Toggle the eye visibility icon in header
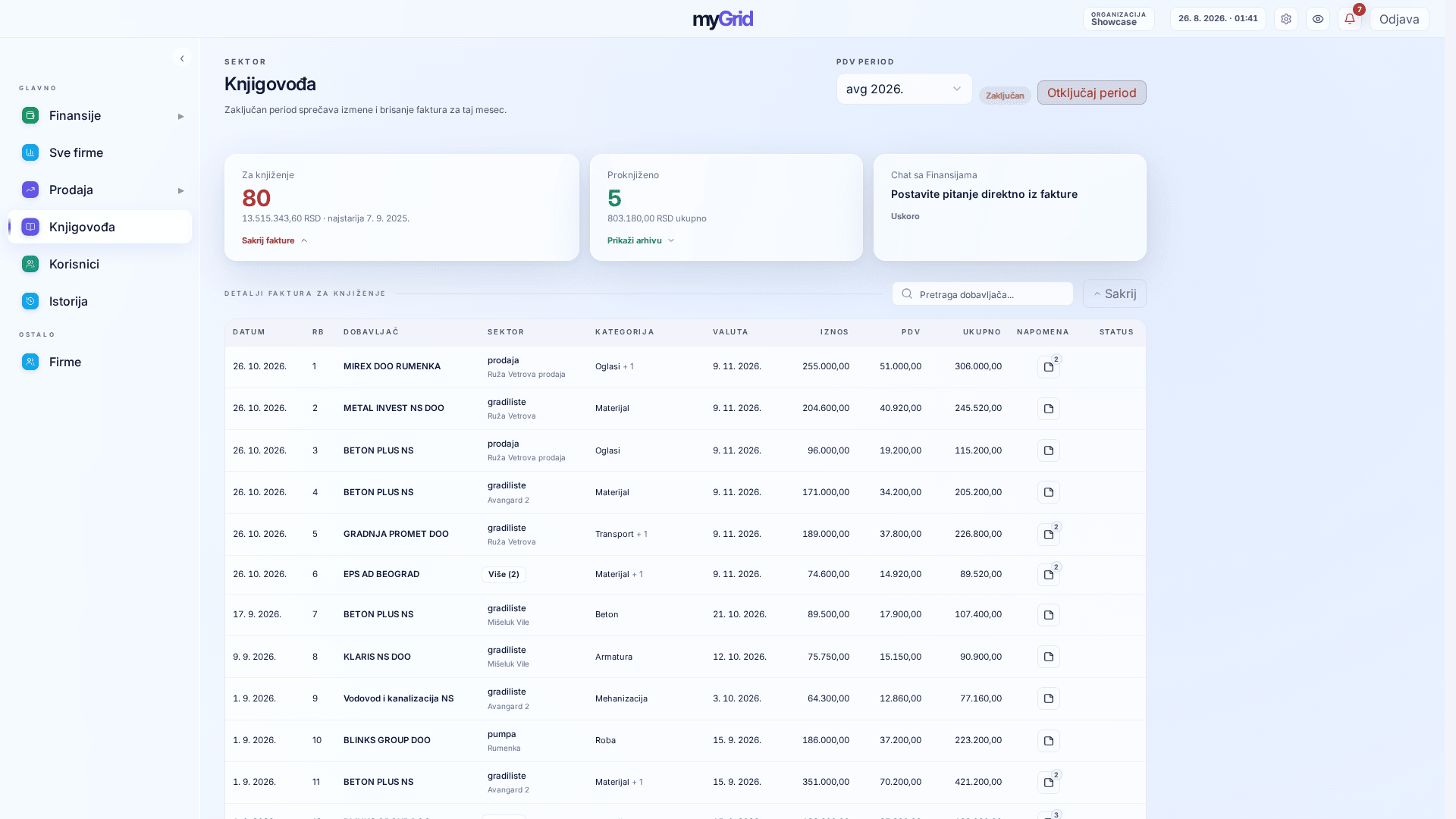The width and height of the screenshot is (1456, 819). click(x=1318, y=19)
